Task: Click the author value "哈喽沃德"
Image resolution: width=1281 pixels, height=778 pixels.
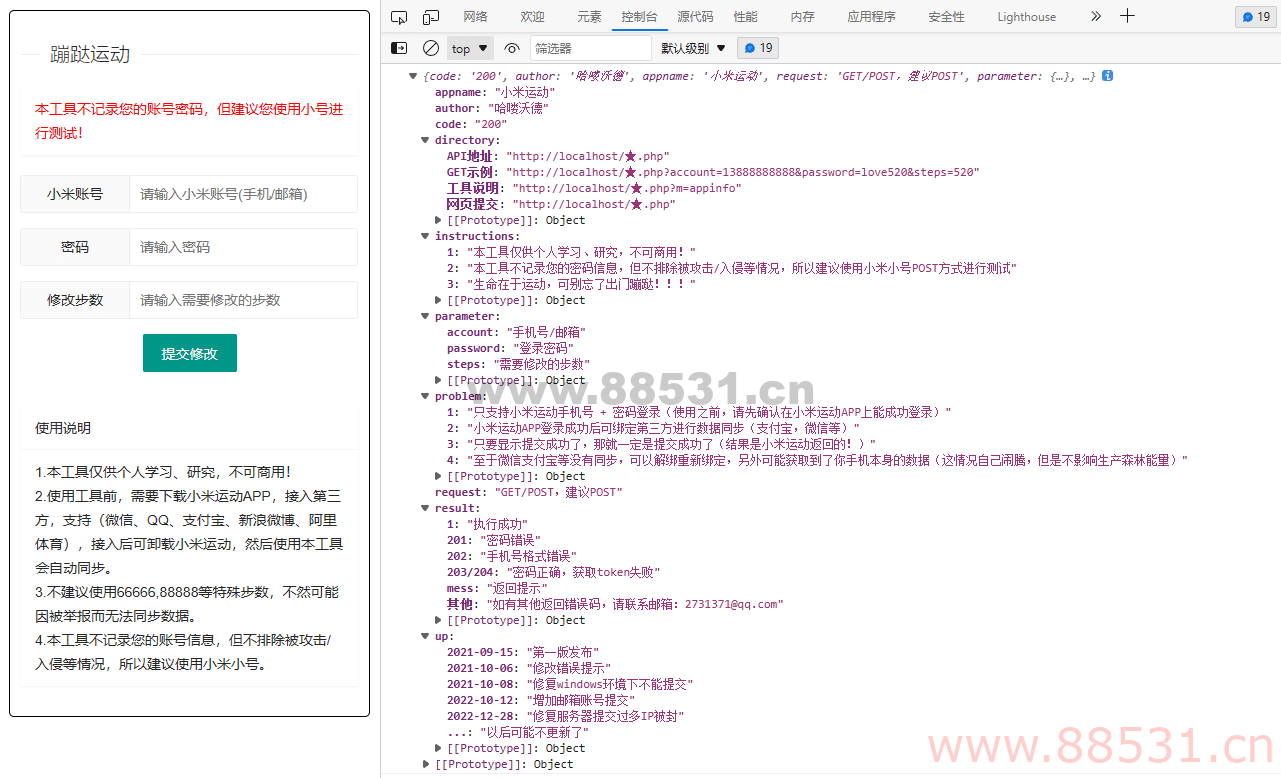Action: tap(517, 108)
